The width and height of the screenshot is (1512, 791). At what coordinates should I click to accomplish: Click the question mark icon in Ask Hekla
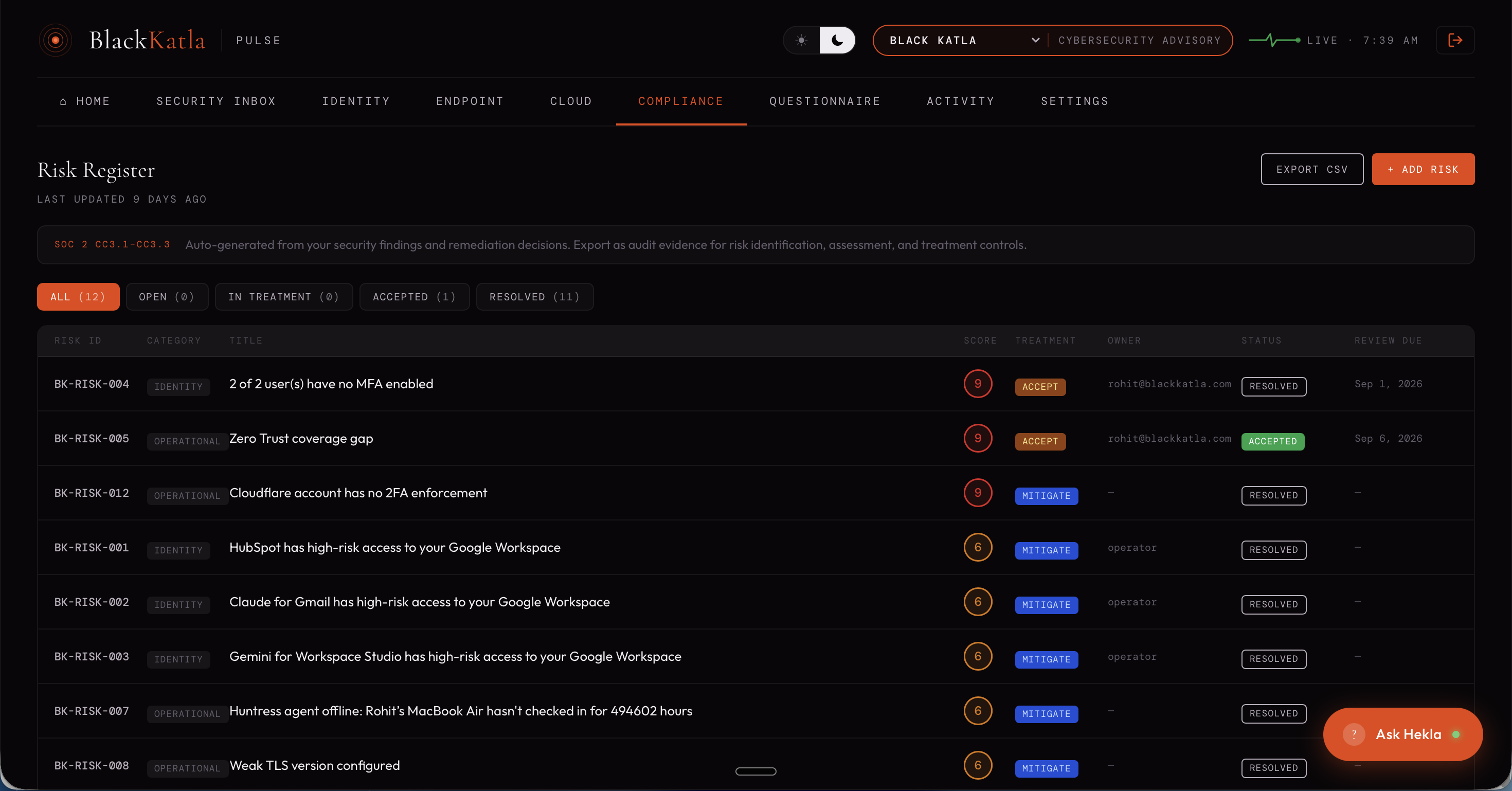pos(1354,734)
